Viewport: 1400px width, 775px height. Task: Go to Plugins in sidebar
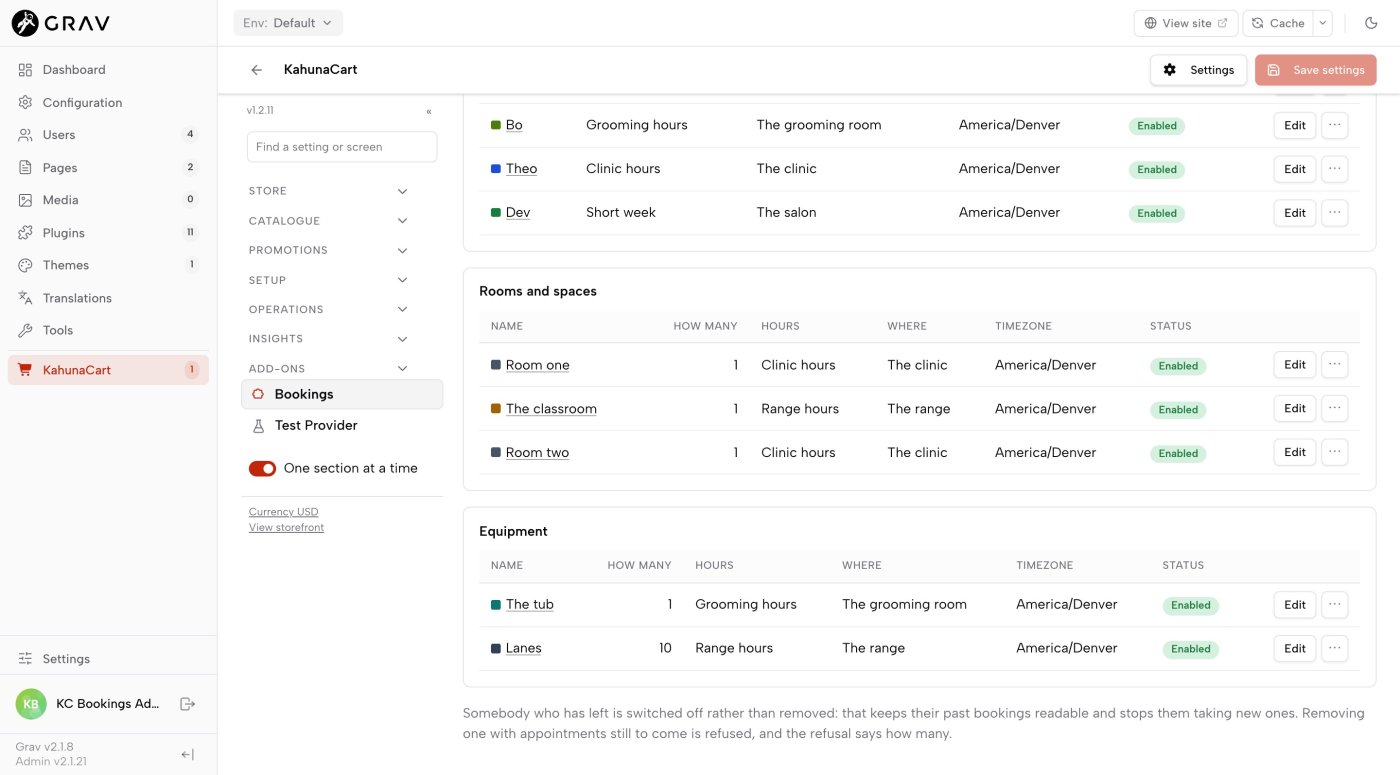pos(108,233)
